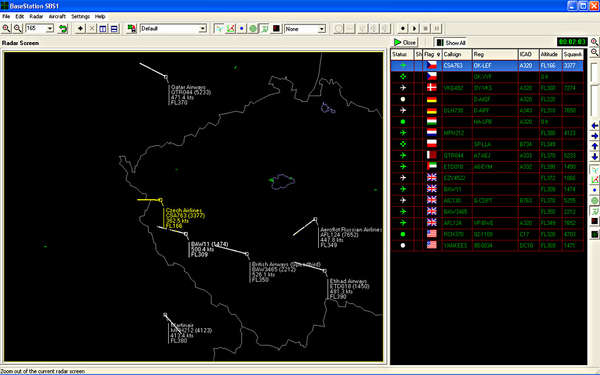Select the CSA763 row in aircraft list
Screen dimensions: 600x375
tap(487, 65)
